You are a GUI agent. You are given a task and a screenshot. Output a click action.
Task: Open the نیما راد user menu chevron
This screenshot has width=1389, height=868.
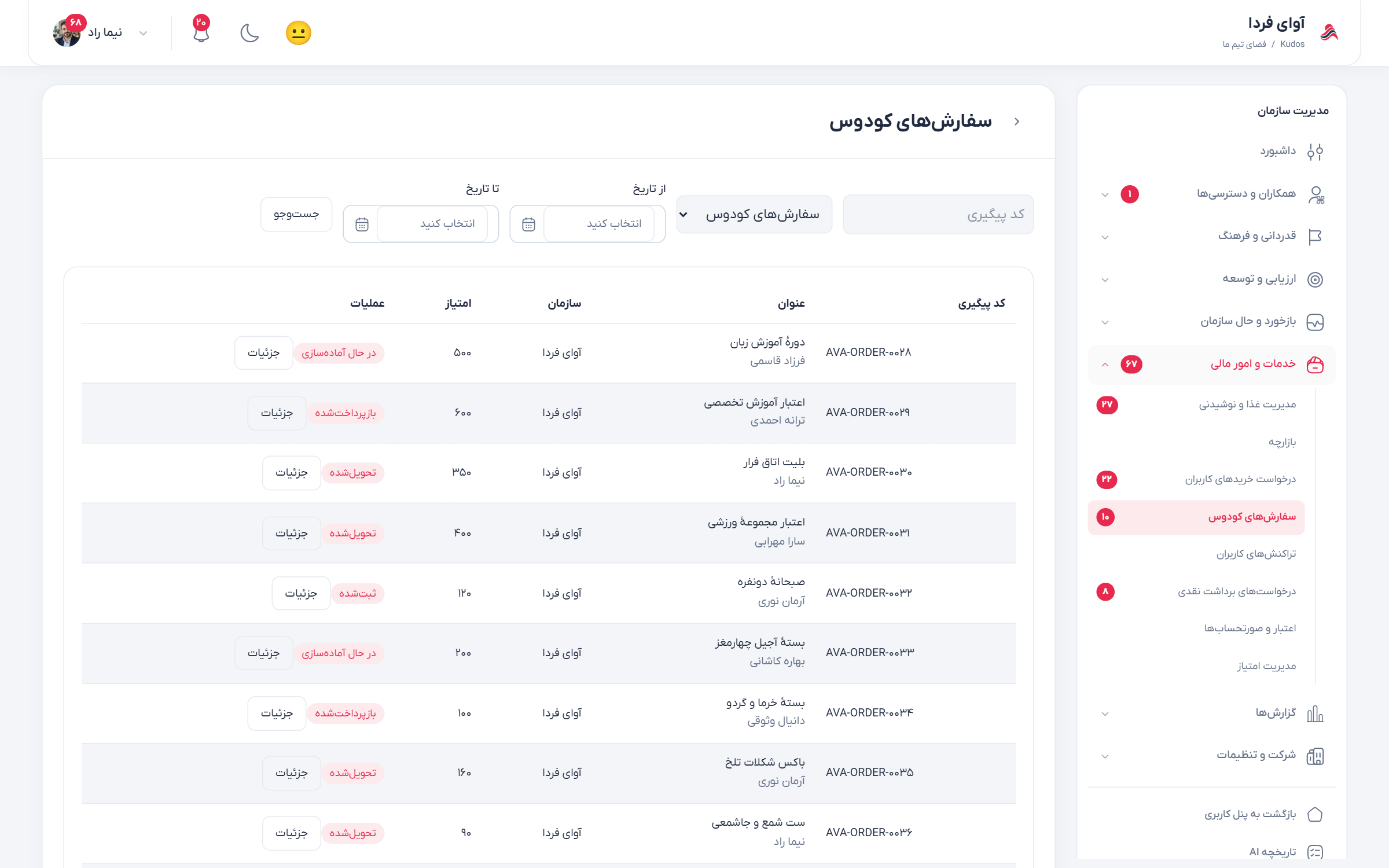point(144,34)
